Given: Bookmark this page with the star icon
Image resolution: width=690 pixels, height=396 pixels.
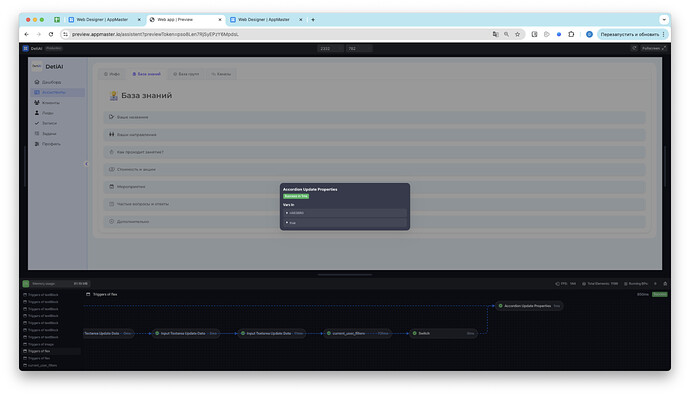Looking at the screenshot, I should [518, 34].
